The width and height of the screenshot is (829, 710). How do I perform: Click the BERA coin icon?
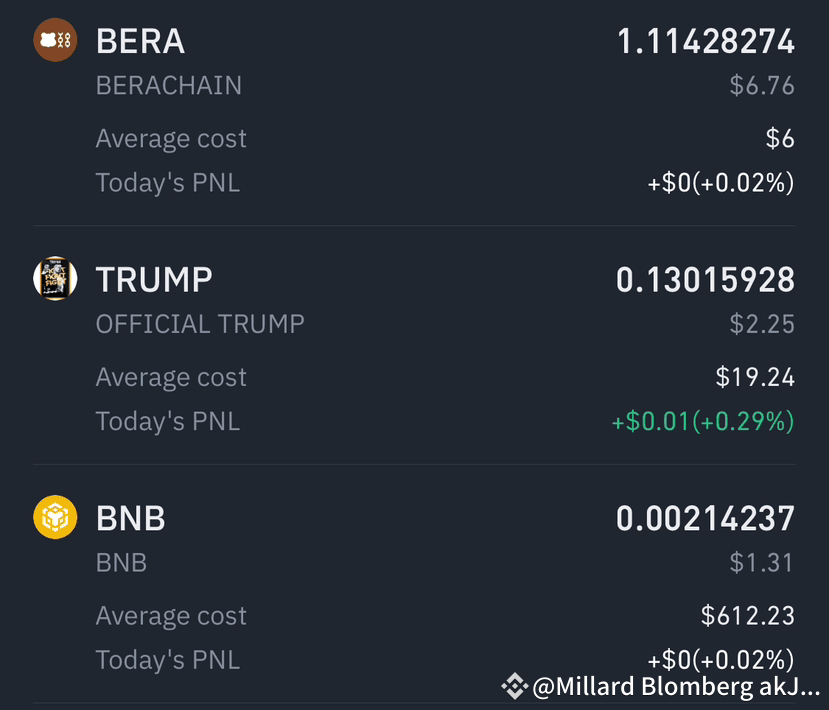click(x=55, y=40)
